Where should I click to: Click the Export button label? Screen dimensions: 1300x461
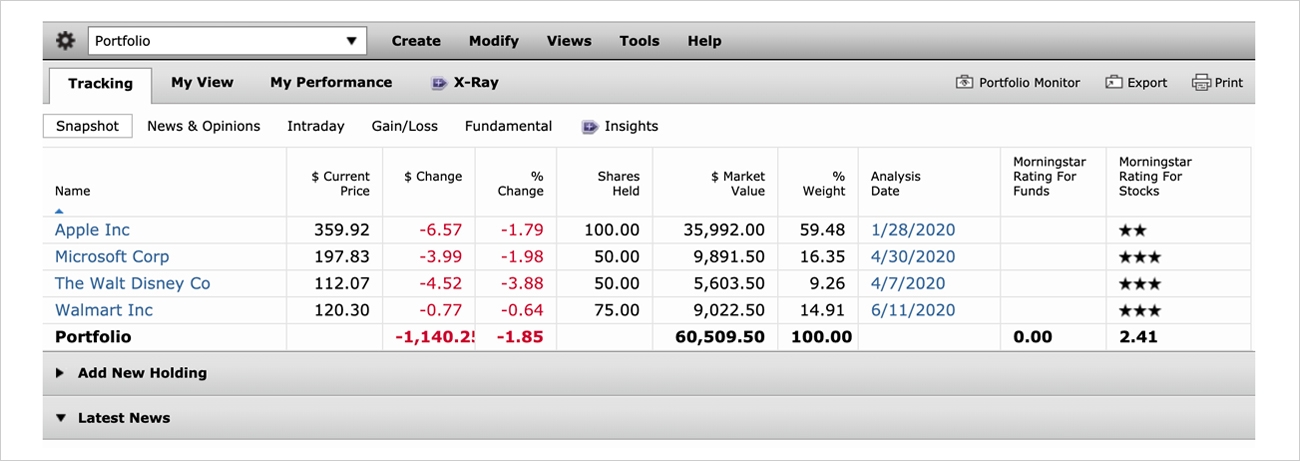[1147, 83]
